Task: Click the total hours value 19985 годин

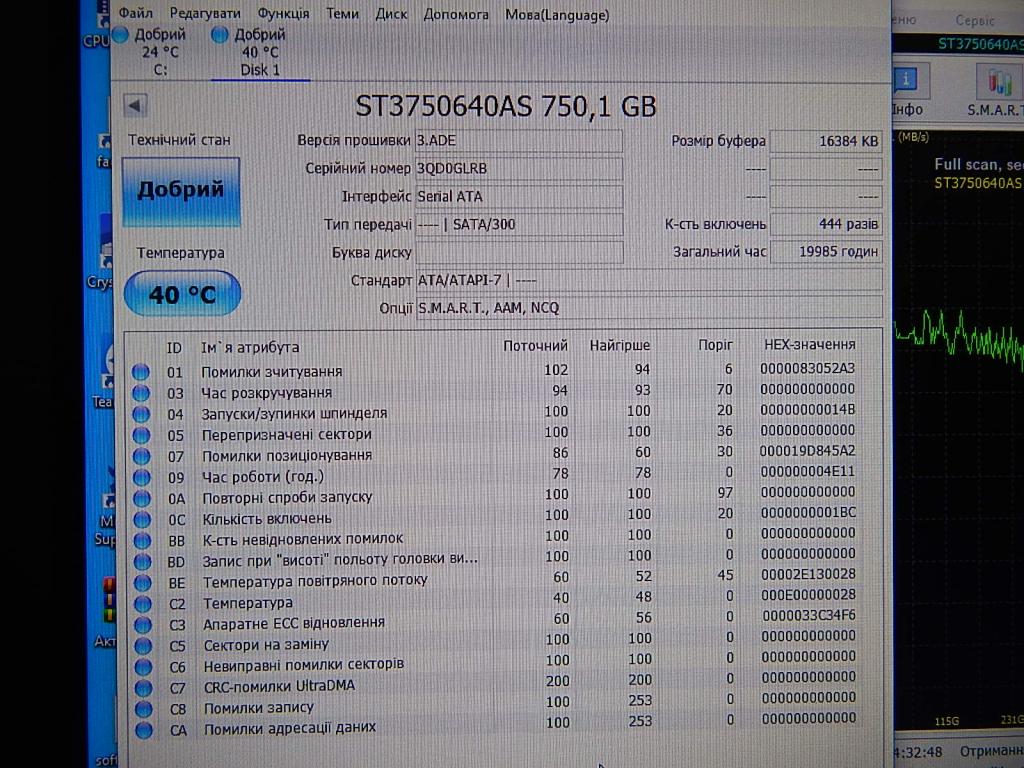Action: pyautogui.click(x=826, y=251)
